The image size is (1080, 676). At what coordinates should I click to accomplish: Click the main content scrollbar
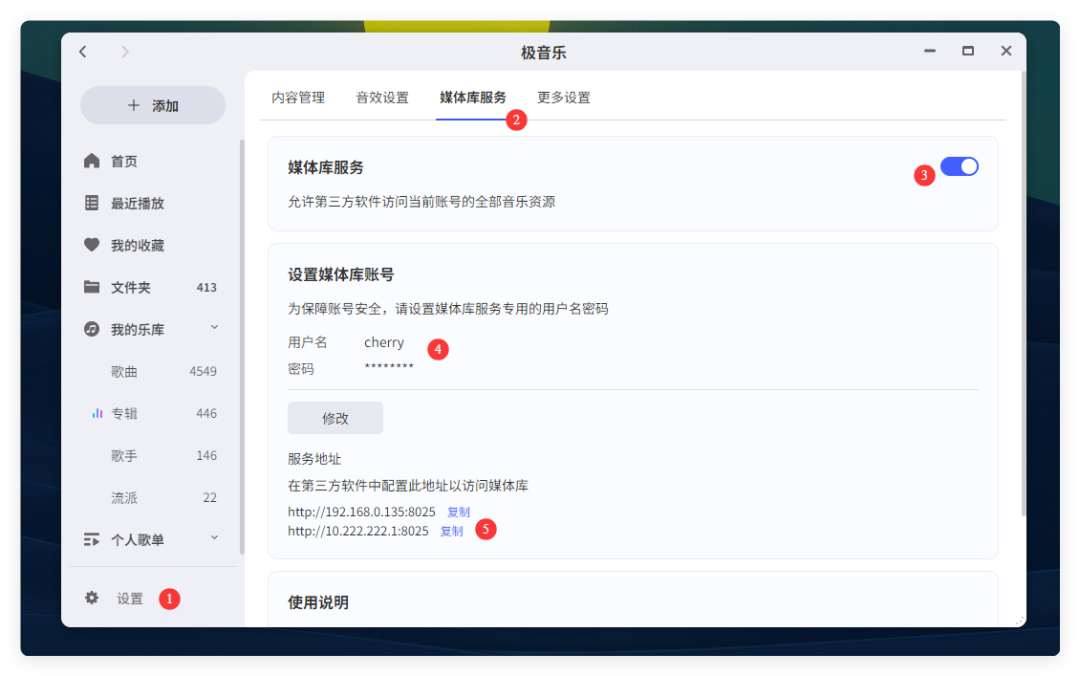(x=1024, y=293)
